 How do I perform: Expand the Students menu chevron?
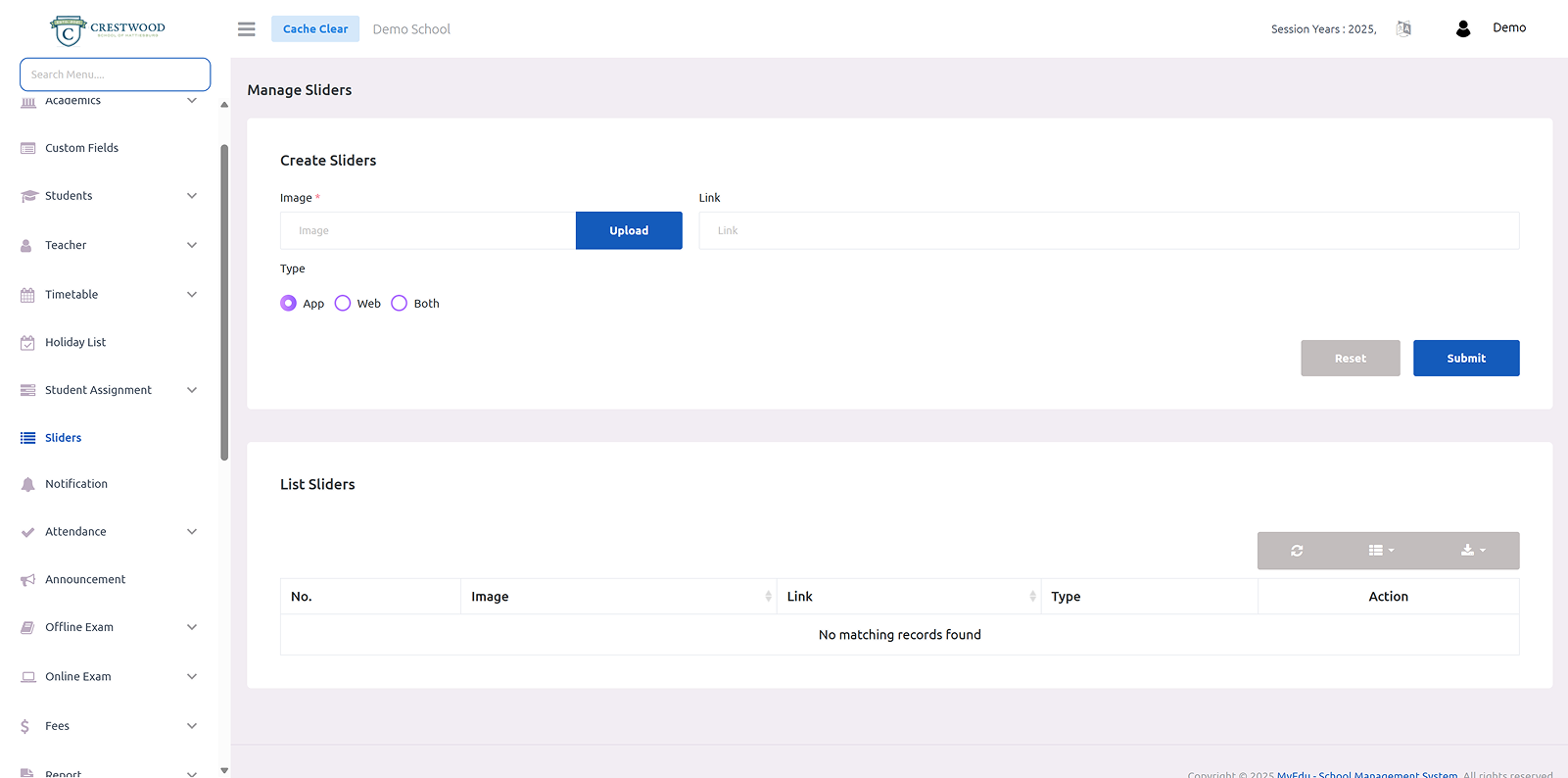(x=192, y=196)
